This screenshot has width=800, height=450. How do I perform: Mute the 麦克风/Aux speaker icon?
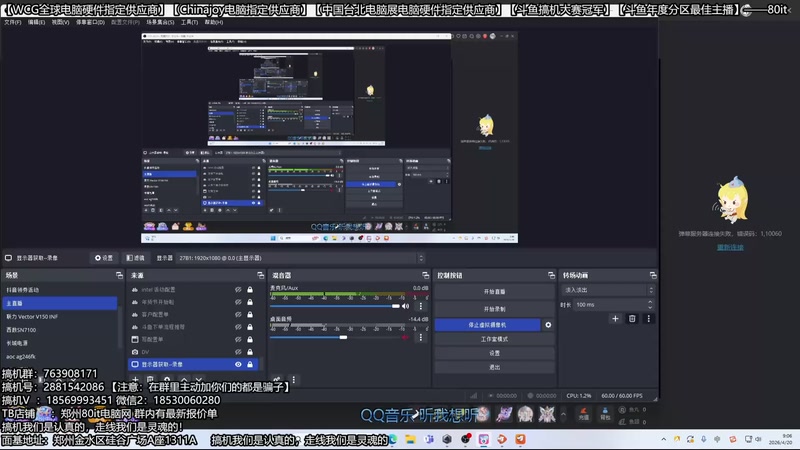pyautogui.click(x=406, y=306)
